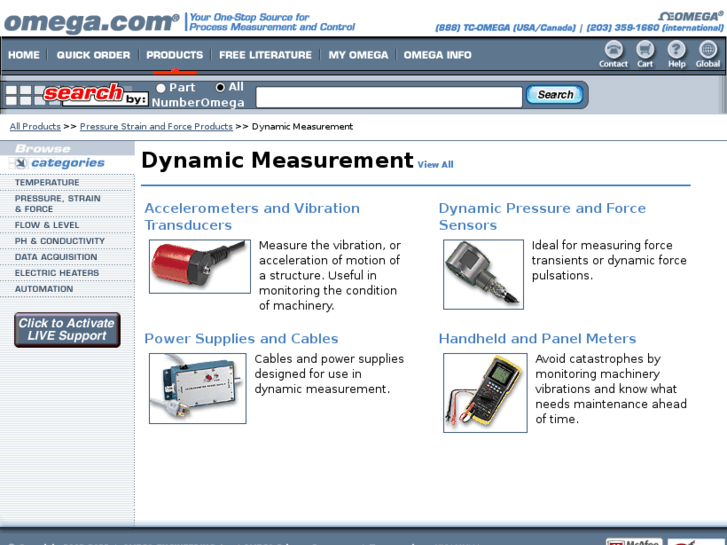
Task: Click the pressure sensor product thumbnail
Action: pyautogui.click(x=484, y=274)
